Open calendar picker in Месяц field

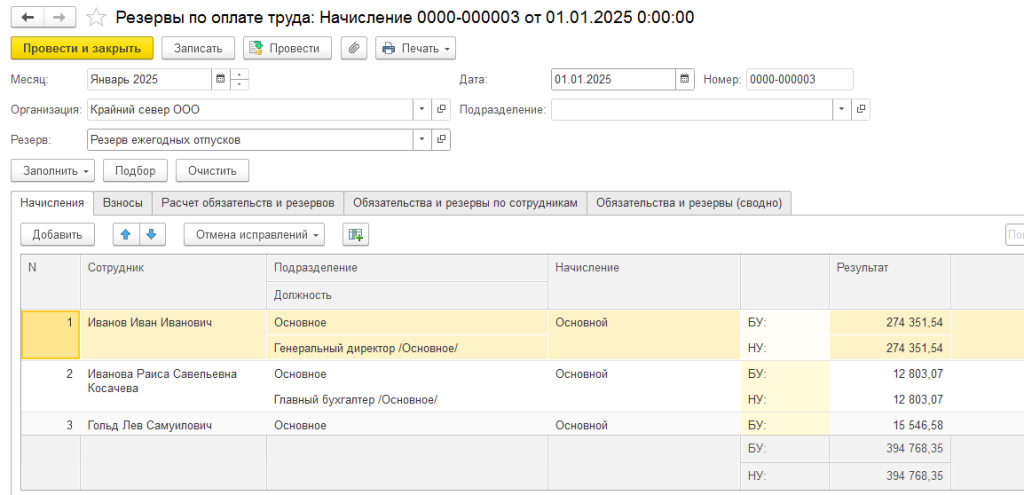[221, 79]
